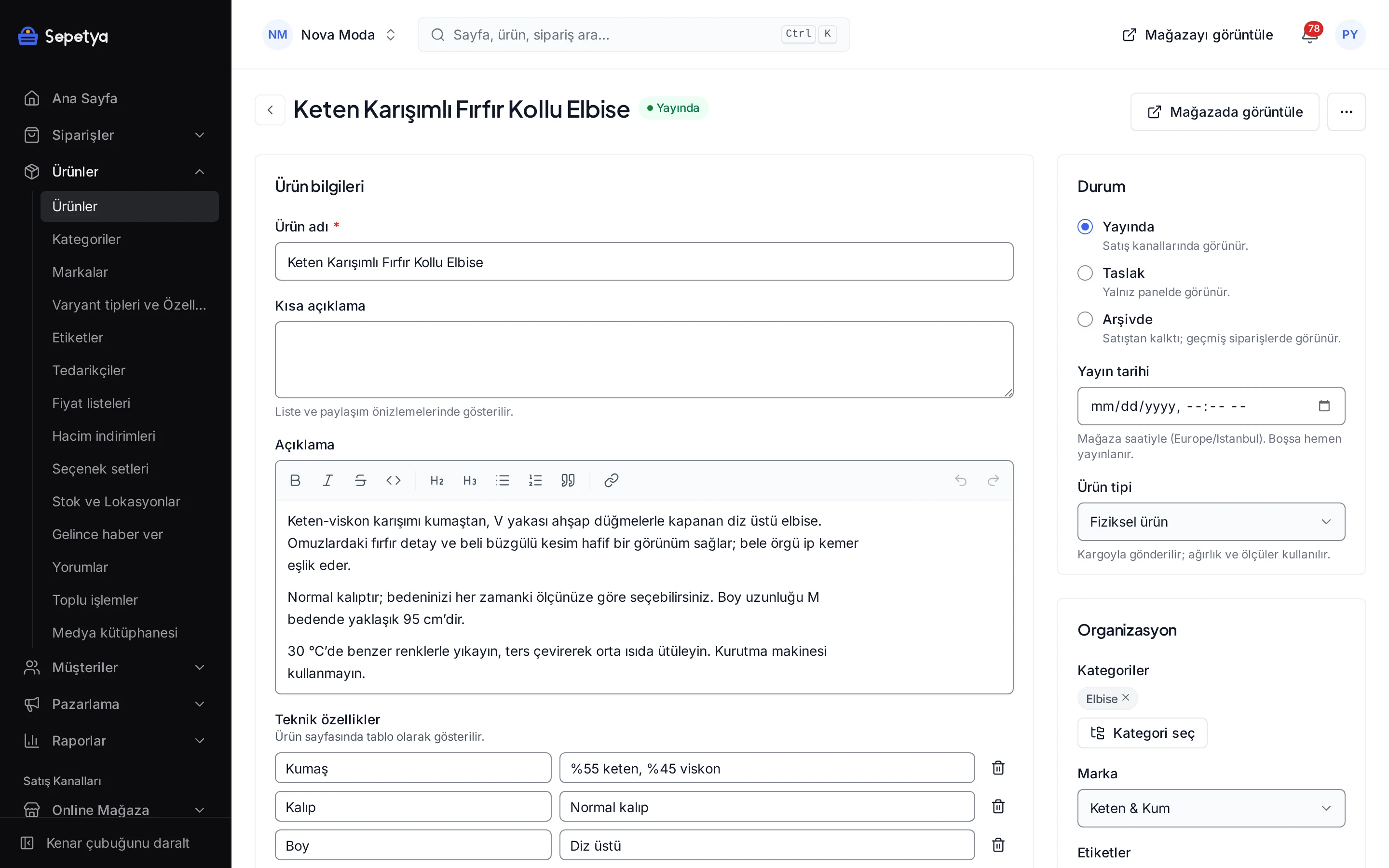
Task: Go back using the arrow button
Action: pyautogui.click(x=271, y=109)
